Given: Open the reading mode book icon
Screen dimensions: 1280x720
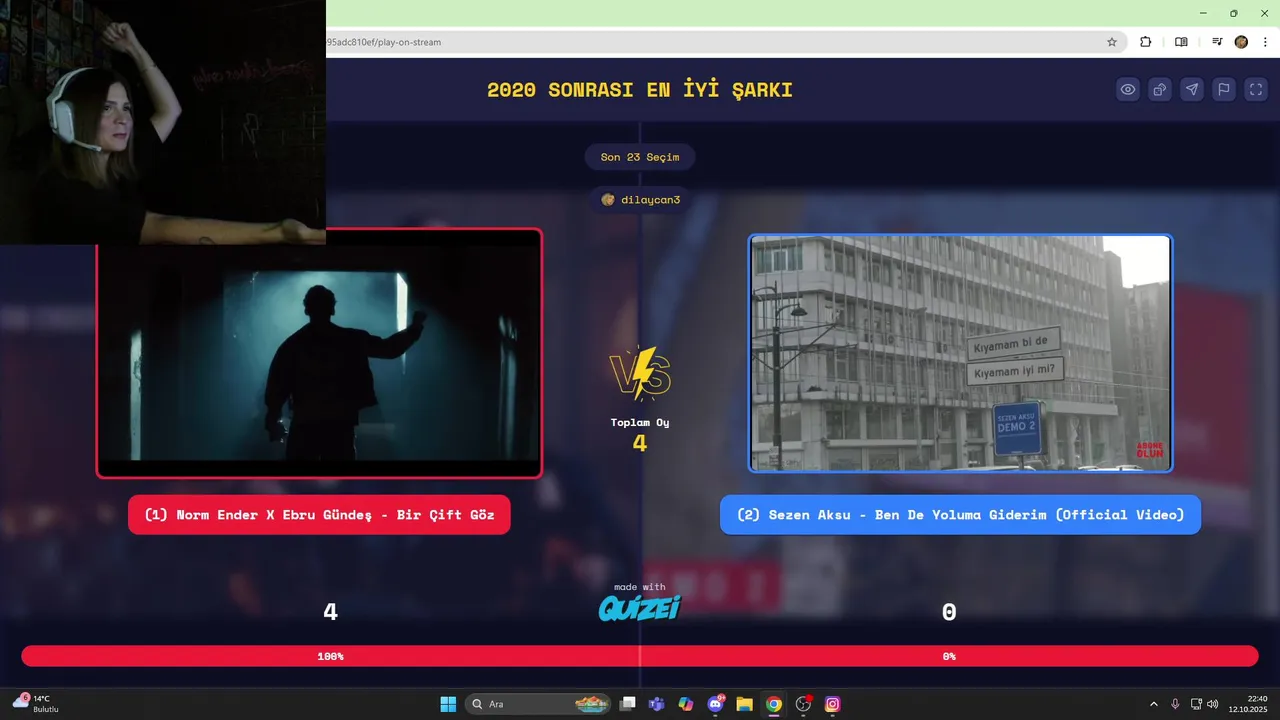Looking at the screenshot, I should [x=1181, y=42].
